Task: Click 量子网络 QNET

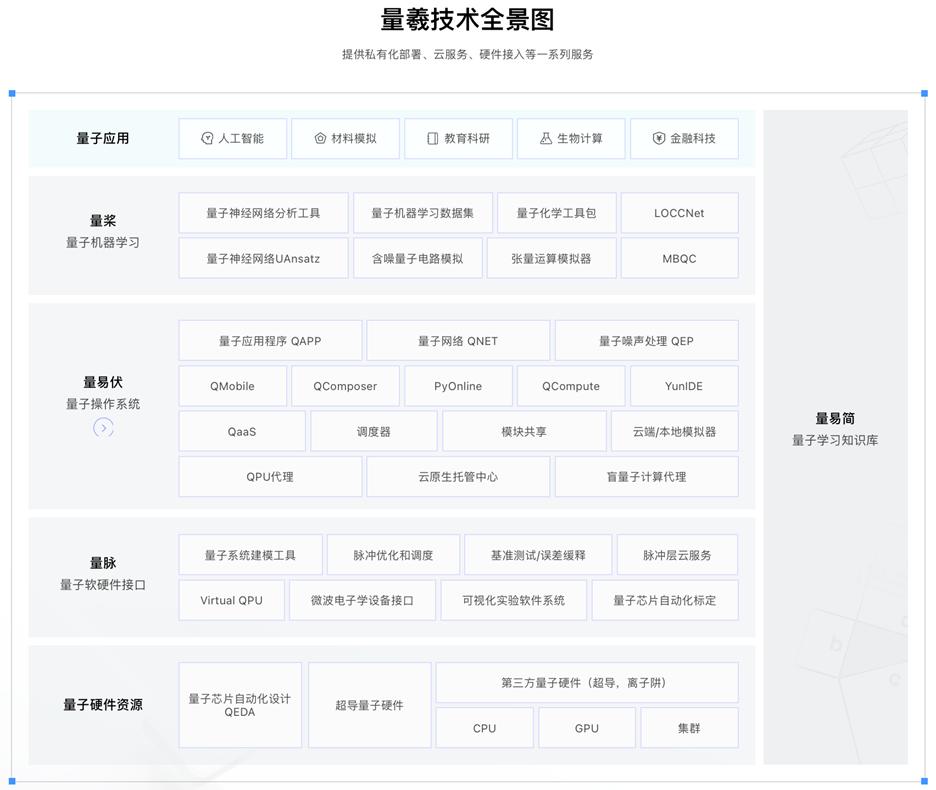Action: pos(458,340)
